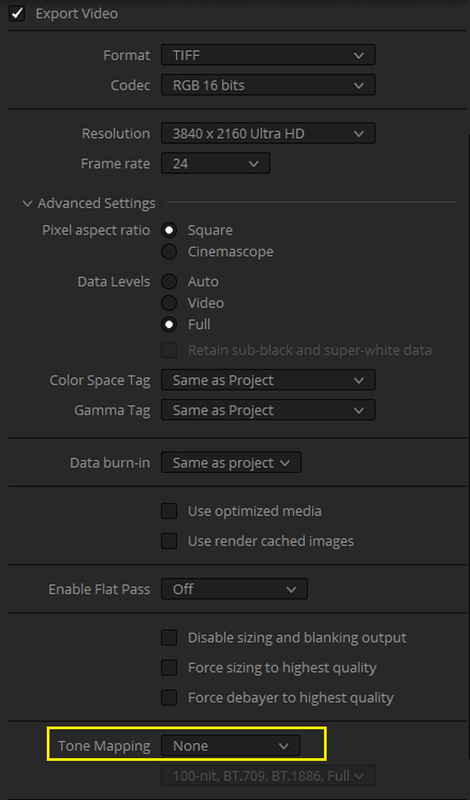Check Force sizing to highest quality
Image resolution: width=470 pixels, height=800 pixels.
(169, 668)
